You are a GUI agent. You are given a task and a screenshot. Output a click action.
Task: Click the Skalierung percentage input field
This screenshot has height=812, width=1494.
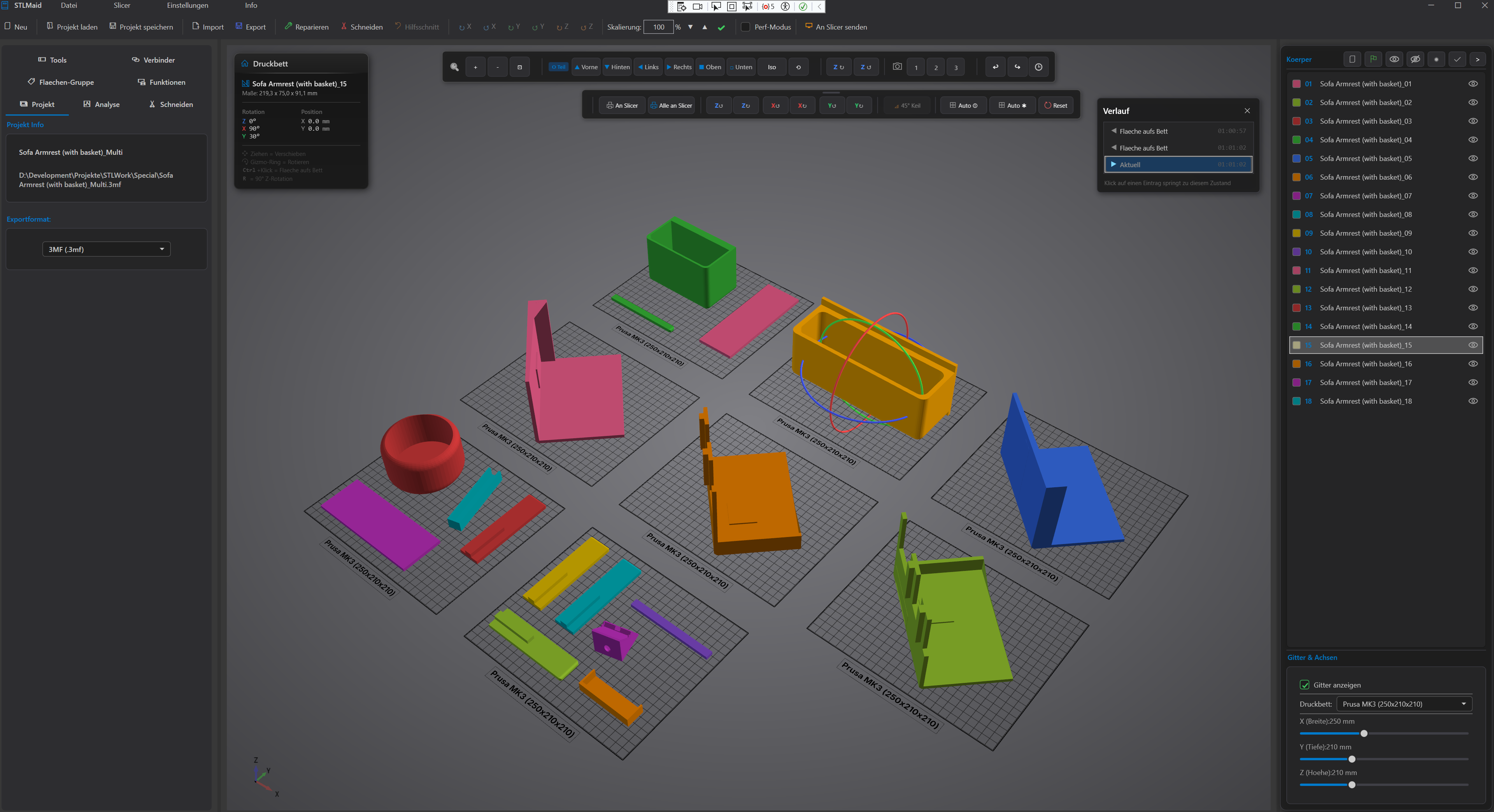click(x=658, y=27)
